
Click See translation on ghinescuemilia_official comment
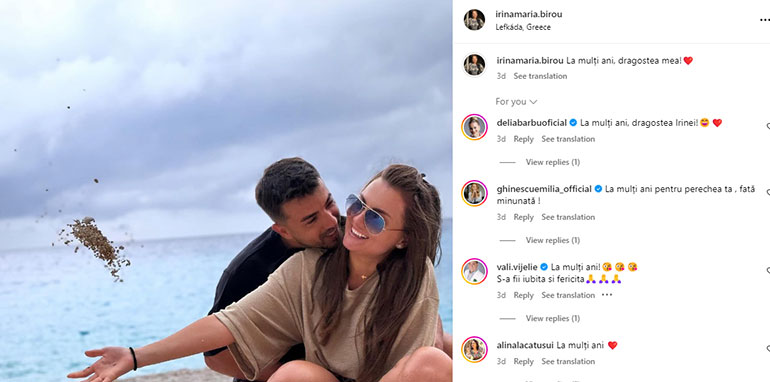point(568,217)
